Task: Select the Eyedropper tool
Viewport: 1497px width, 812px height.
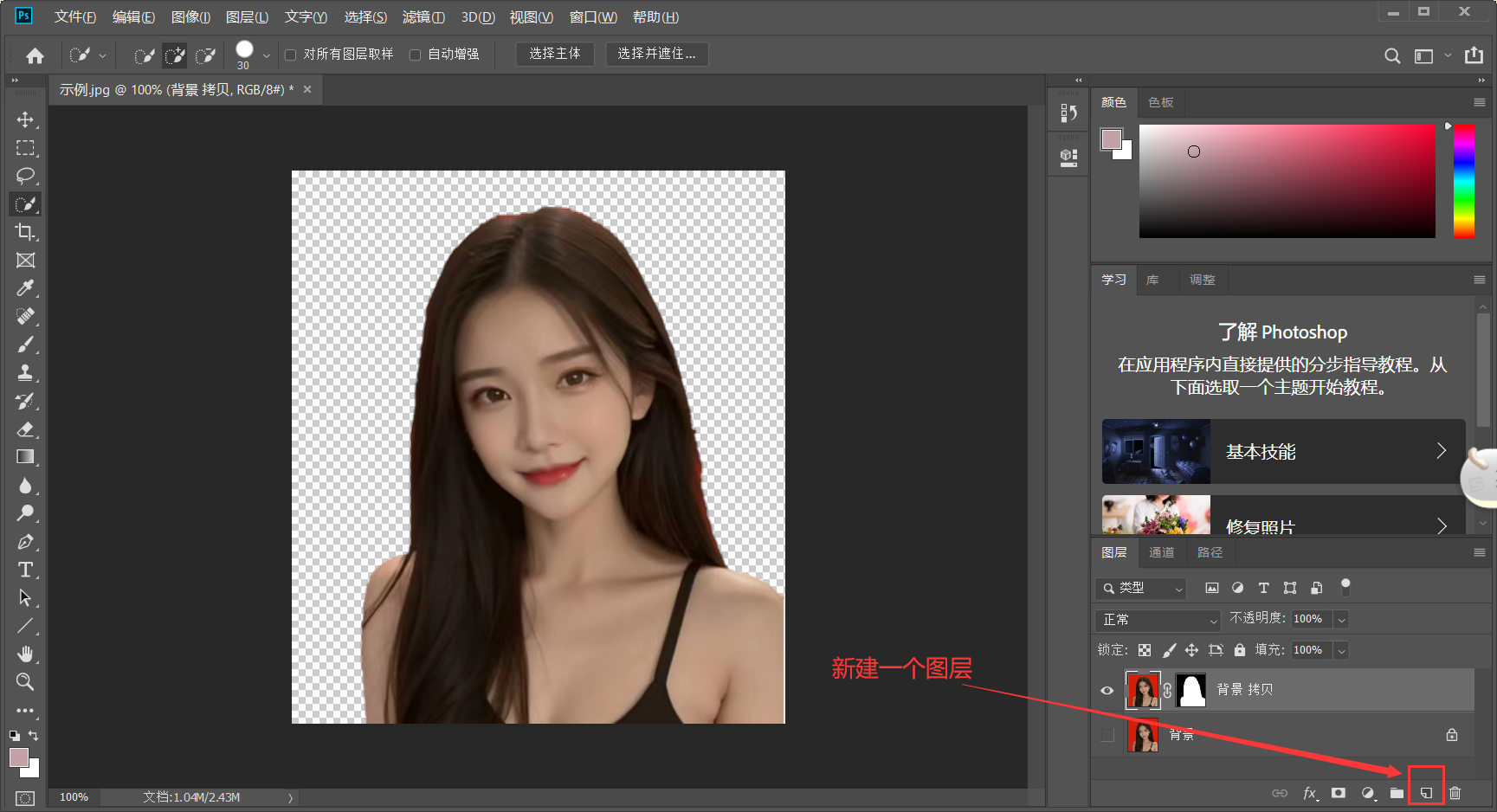Action: pos(25,288)
